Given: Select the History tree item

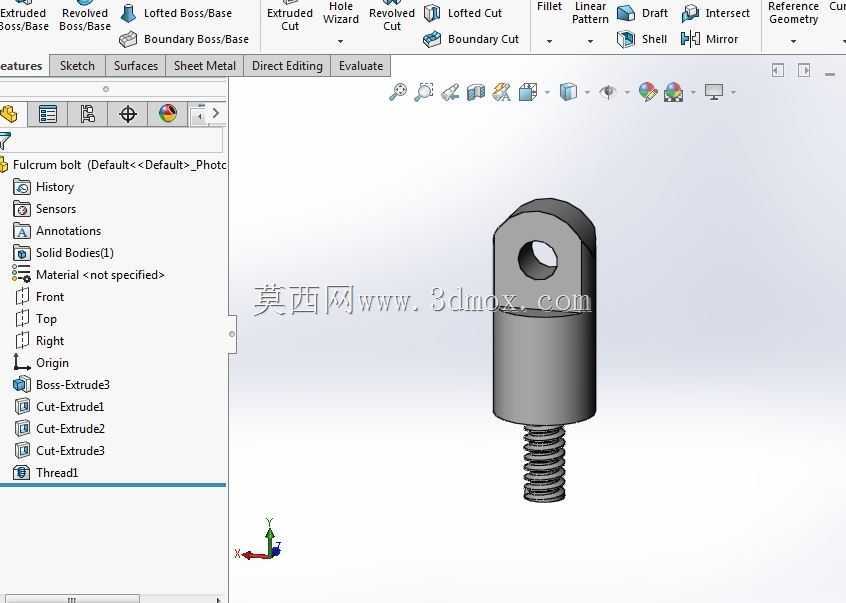Looking at the screenshot, I should click(44, 187).
